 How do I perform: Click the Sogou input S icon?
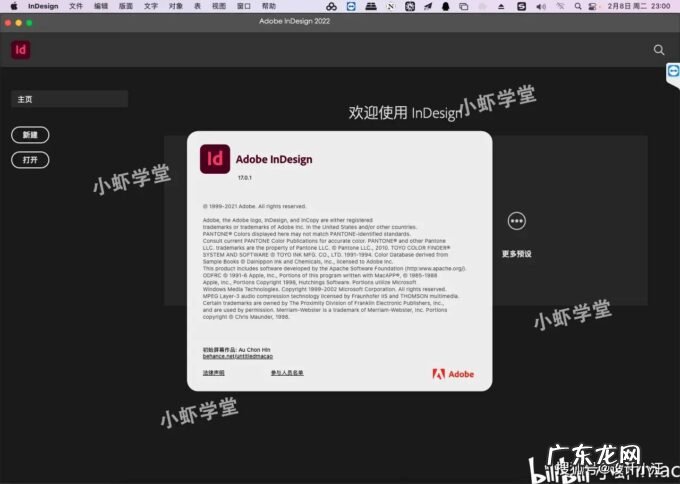521,7
